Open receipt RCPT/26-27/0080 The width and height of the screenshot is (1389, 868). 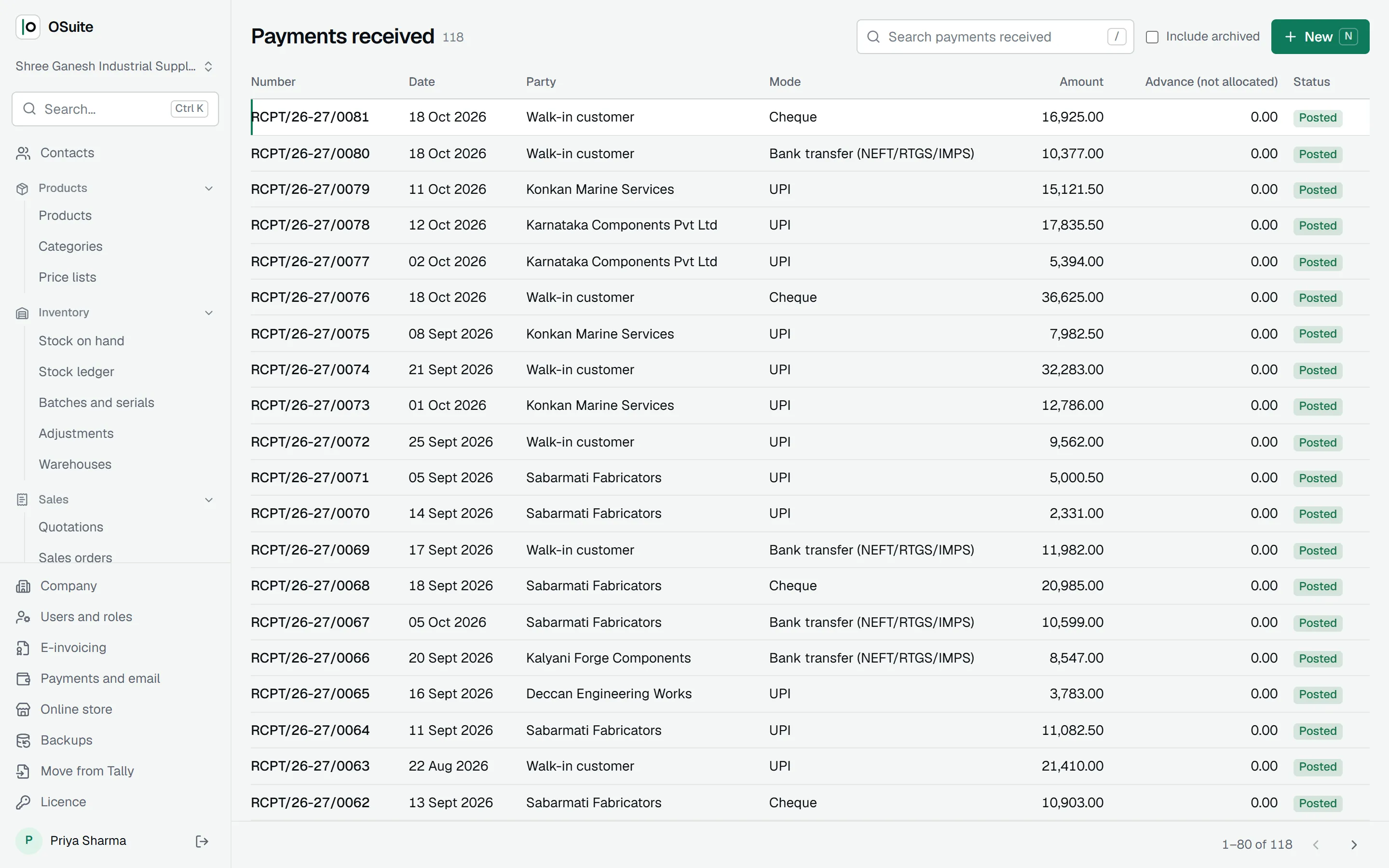point(310,153)
